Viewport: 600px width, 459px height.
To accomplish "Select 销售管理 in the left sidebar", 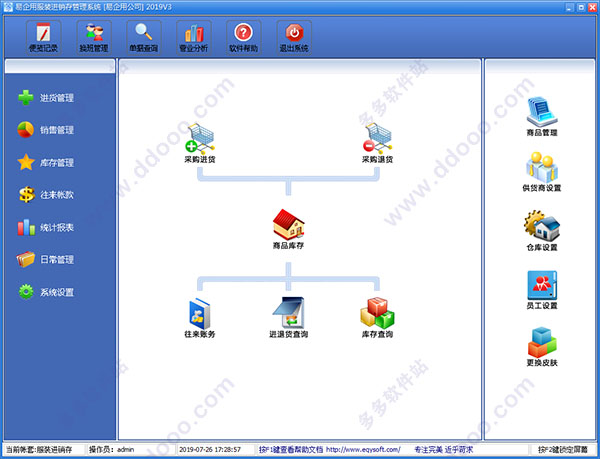I will tap(46, 130).
